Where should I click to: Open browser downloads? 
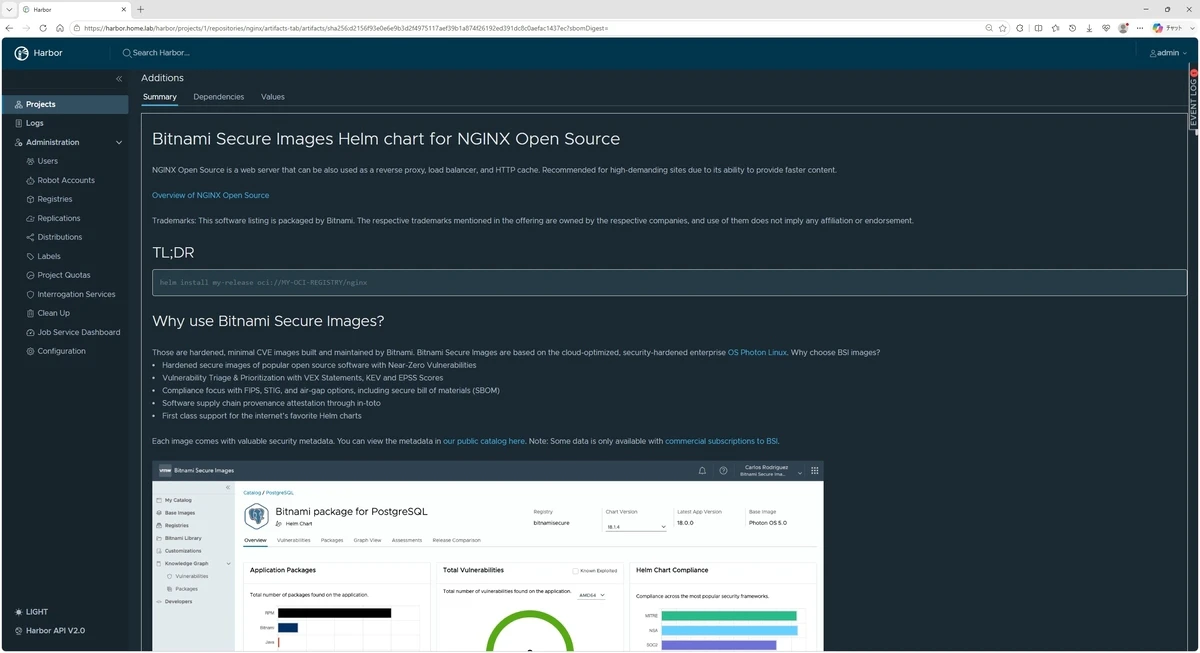tap(1089, 28)
